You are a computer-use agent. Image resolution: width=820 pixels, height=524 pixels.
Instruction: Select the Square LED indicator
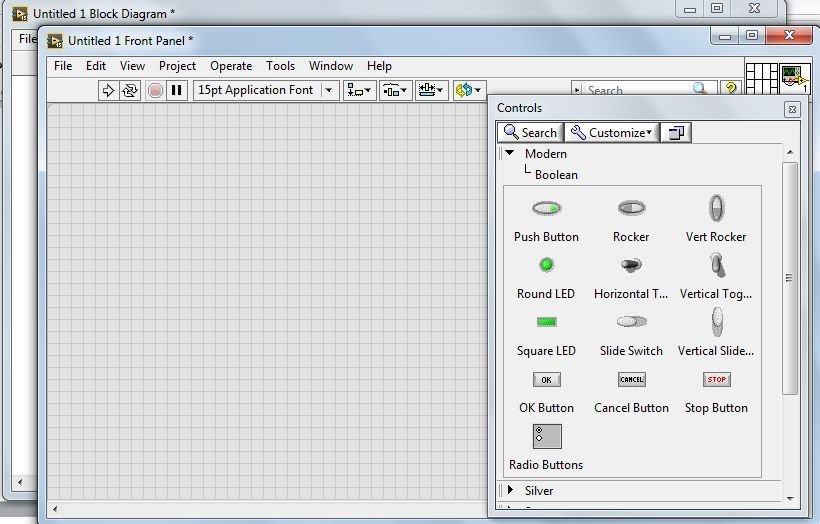546,335
